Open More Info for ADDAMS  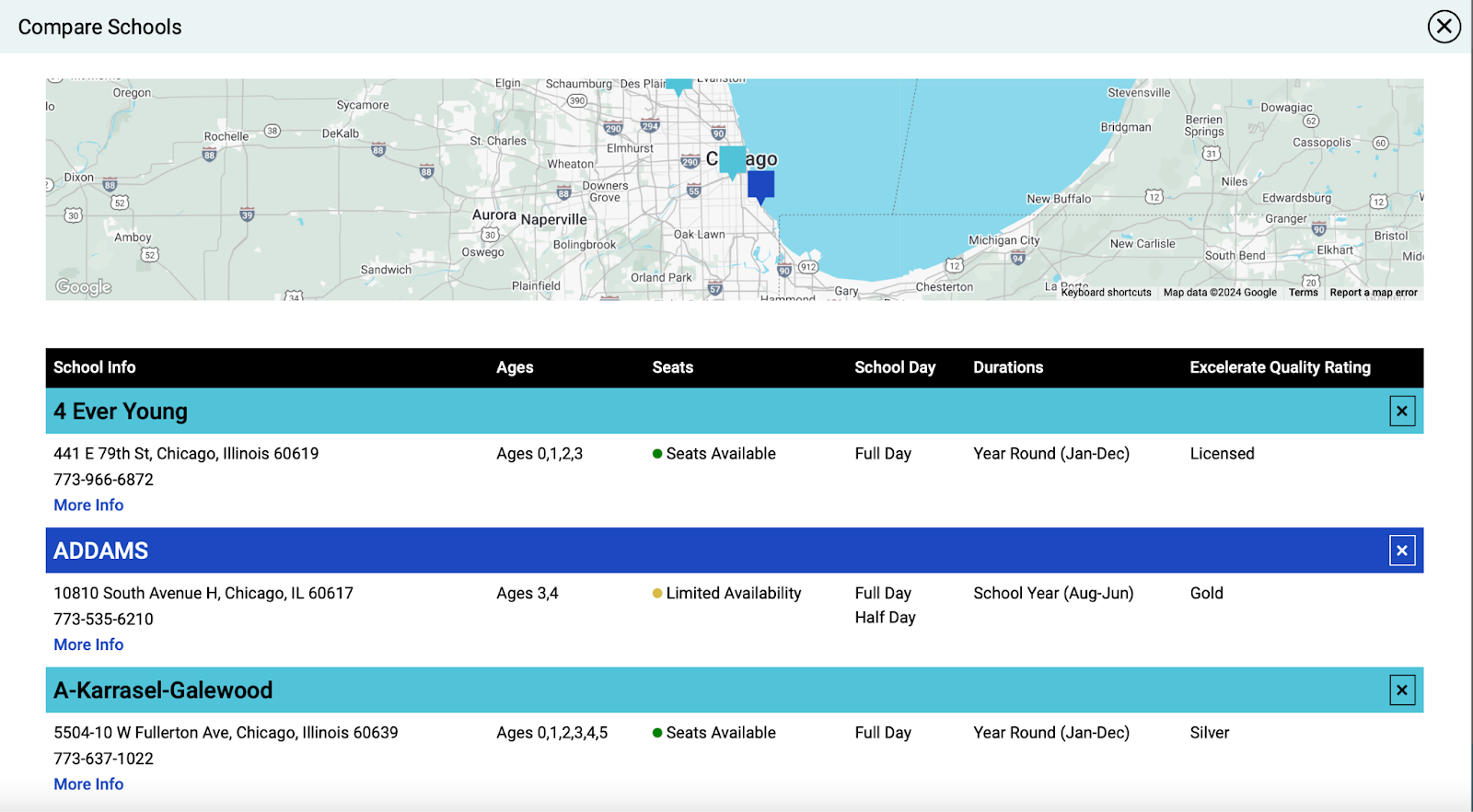[88, 645]
